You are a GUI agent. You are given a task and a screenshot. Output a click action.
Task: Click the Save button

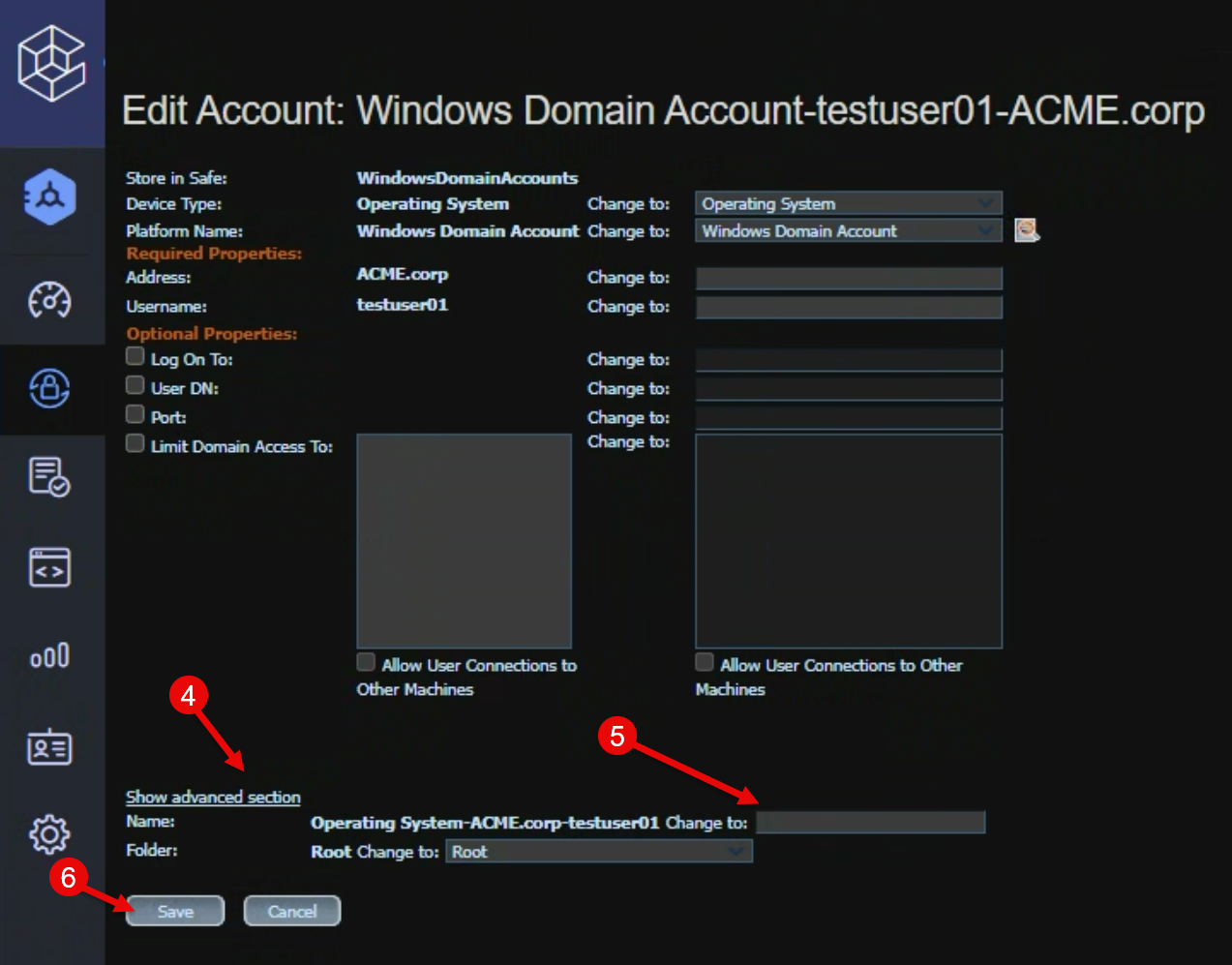pos(175,911)
